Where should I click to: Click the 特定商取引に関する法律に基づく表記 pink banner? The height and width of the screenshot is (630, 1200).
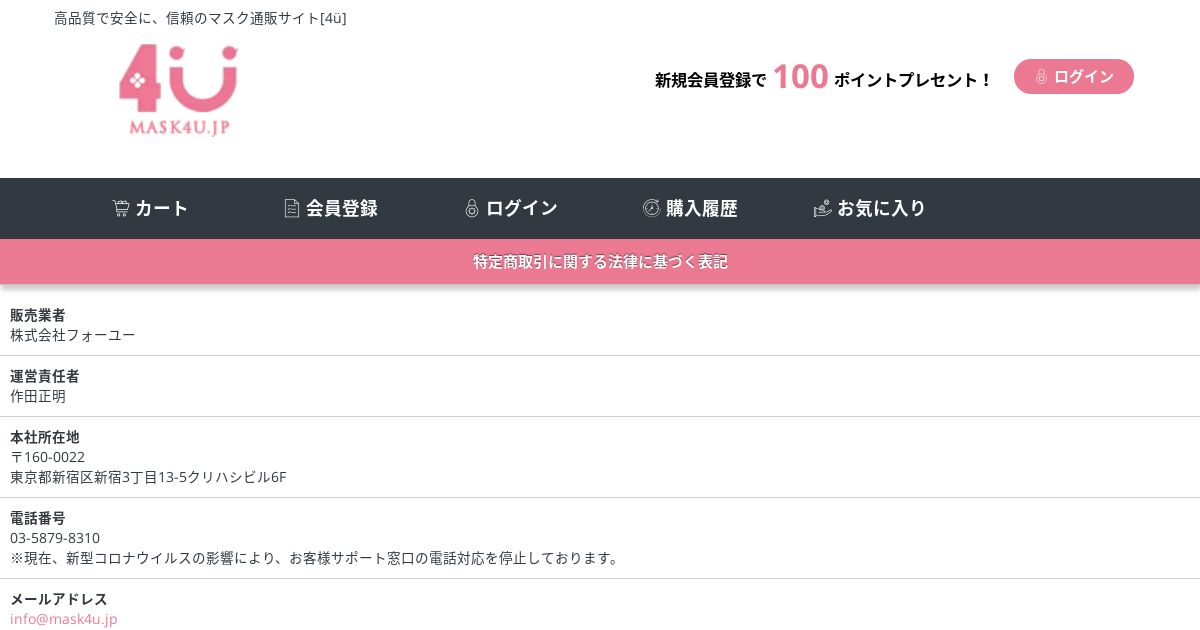click(x=600, y=262)
